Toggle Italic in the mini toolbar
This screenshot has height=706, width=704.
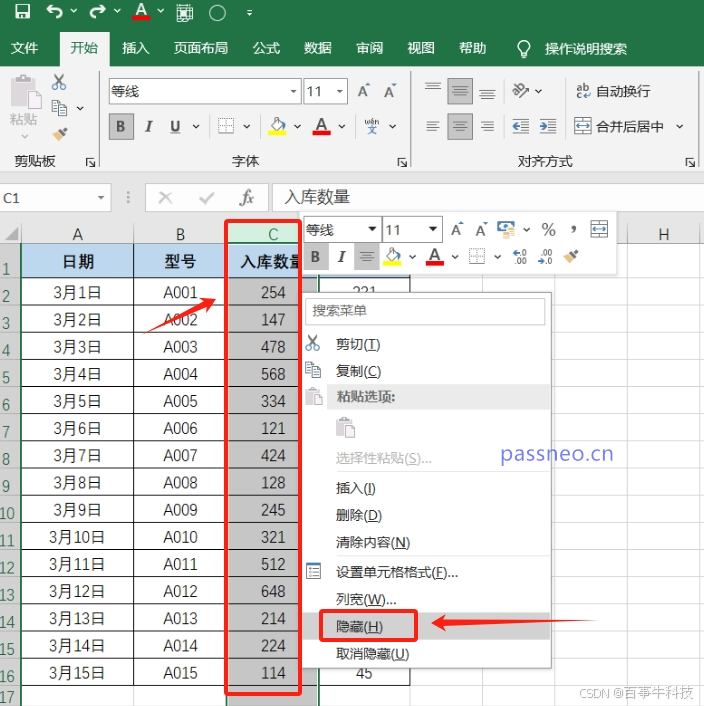(x=342, y=257)
